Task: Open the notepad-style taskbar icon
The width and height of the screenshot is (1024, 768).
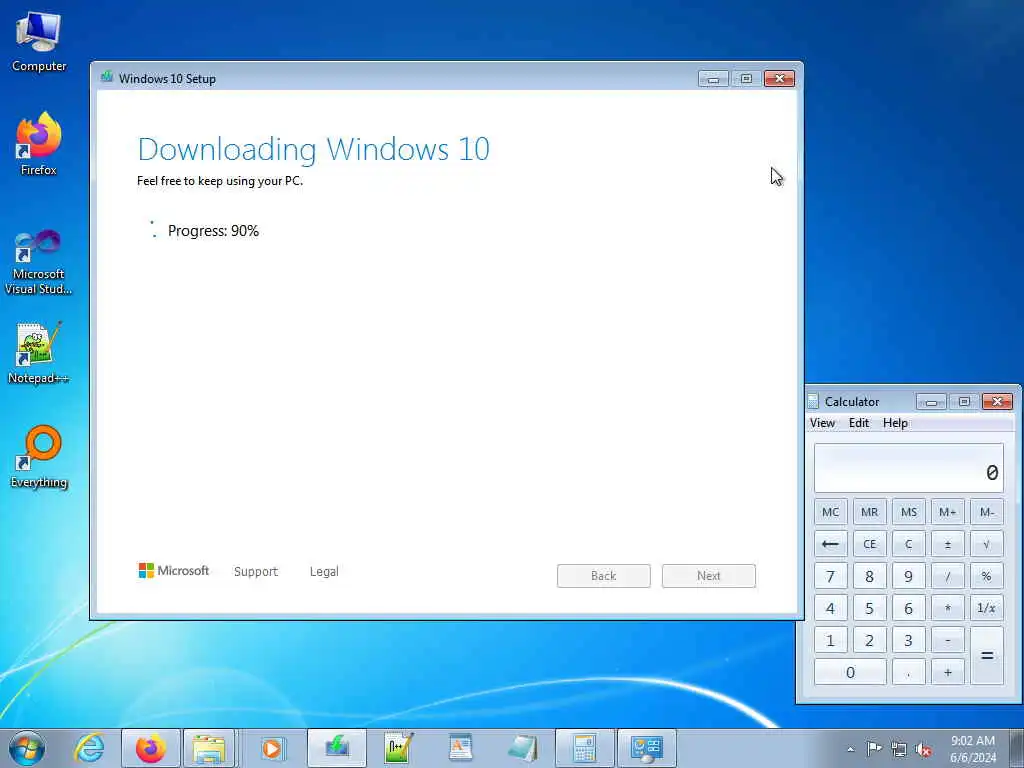Action: (522, 748)
